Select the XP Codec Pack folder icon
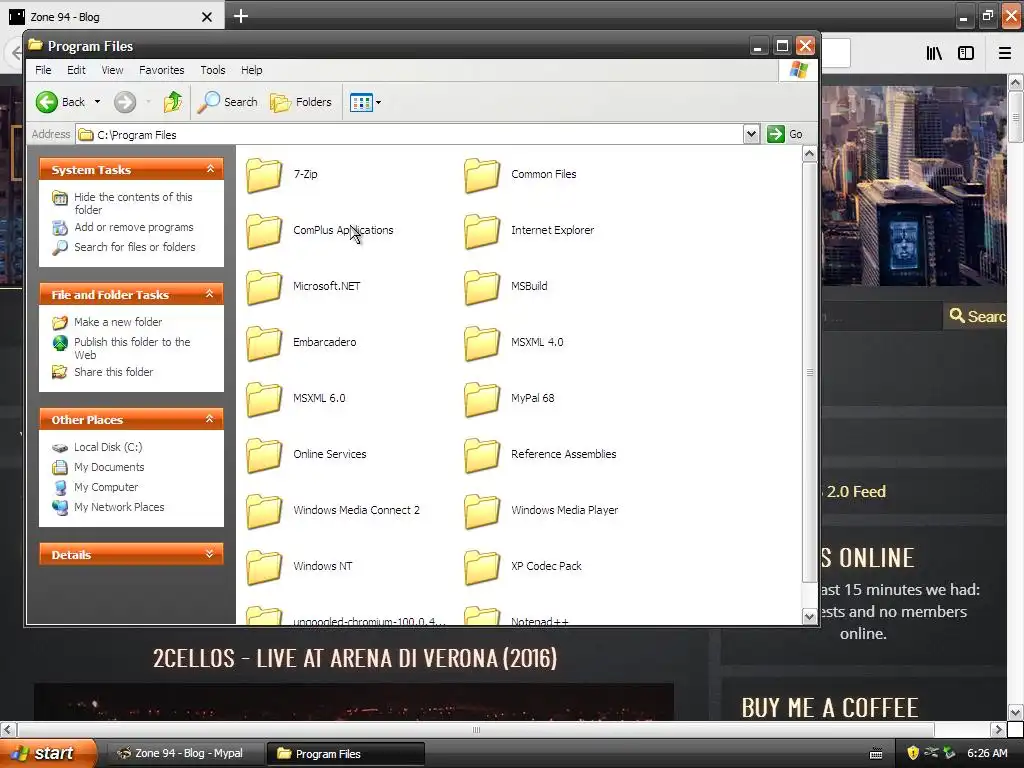The image size is (1024, 768). tap(482, 567)
